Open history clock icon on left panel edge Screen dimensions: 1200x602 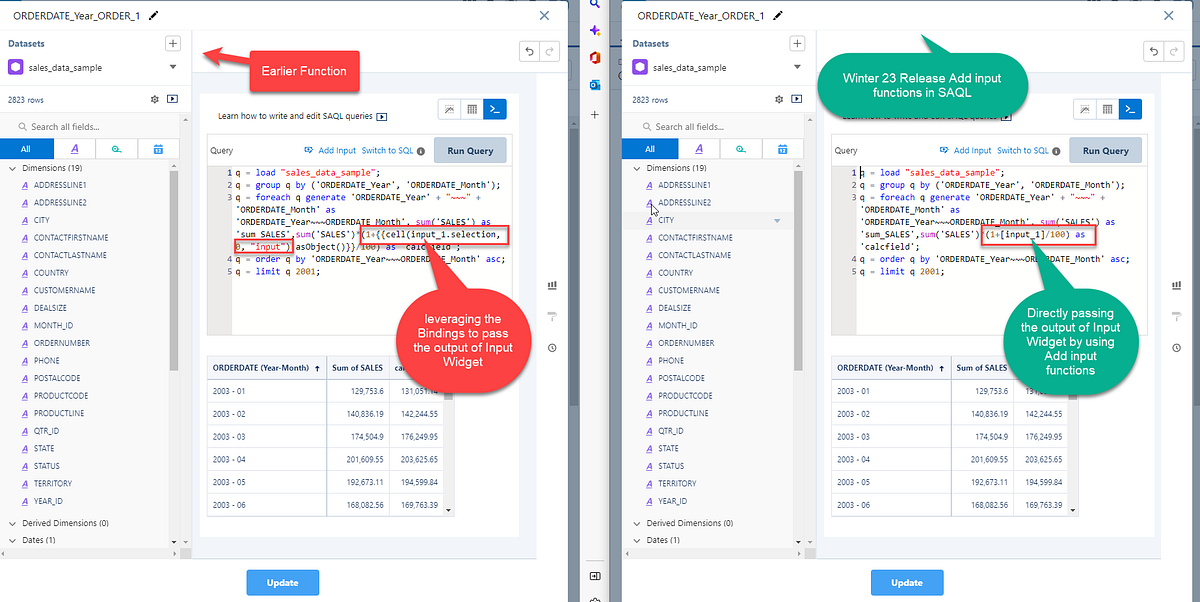[x=552, y=347]
